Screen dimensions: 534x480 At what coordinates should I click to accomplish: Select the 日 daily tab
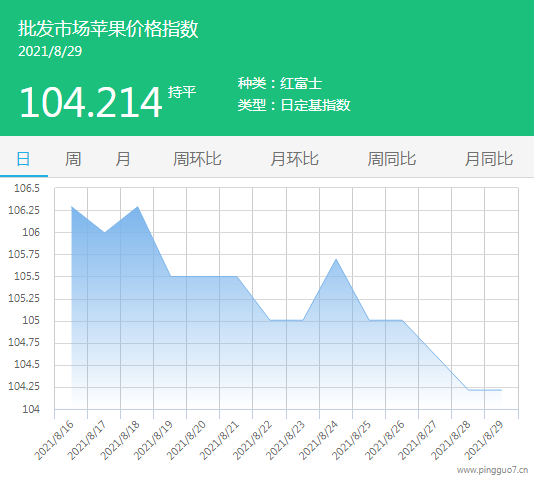click(x=23, y=159)
